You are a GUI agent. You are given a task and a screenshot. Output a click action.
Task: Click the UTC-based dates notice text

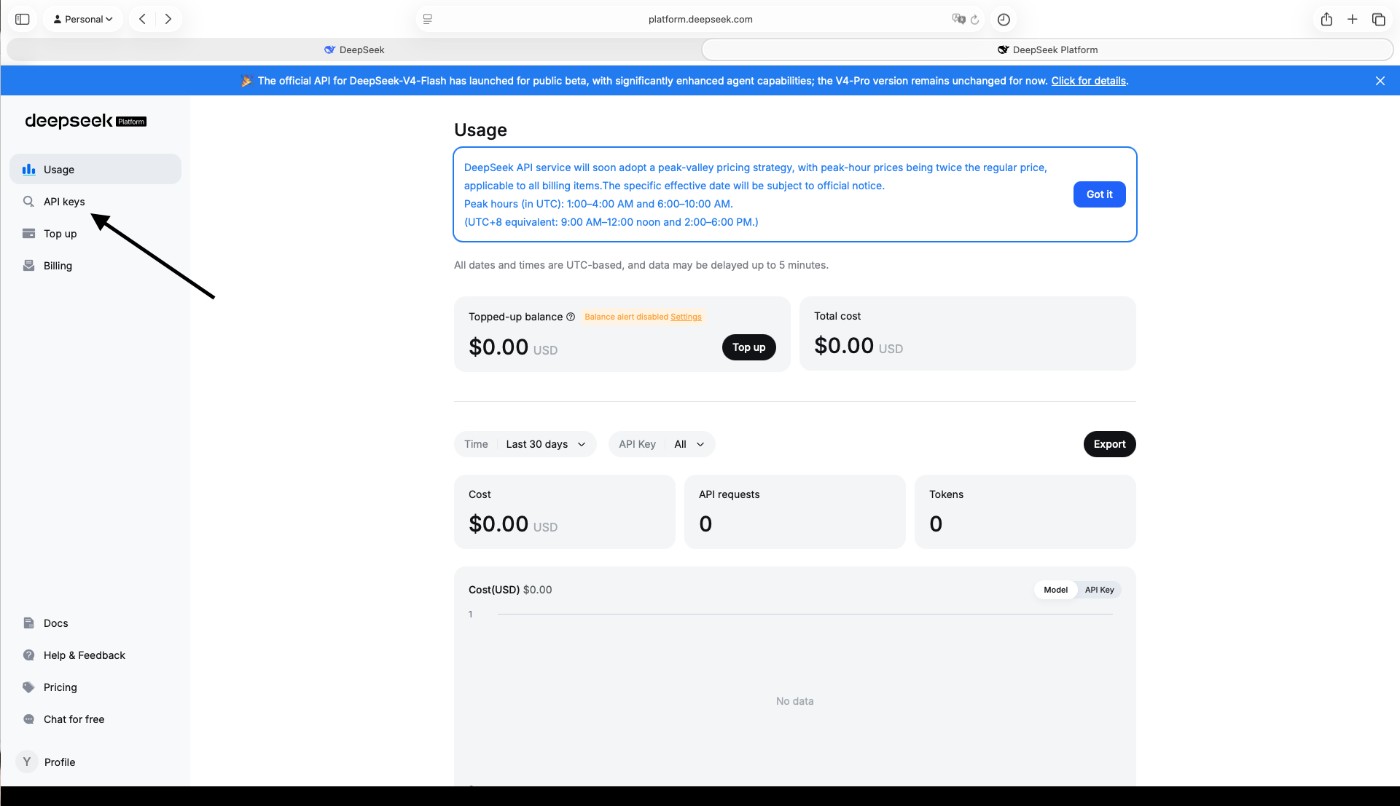[x=641, y=265]
